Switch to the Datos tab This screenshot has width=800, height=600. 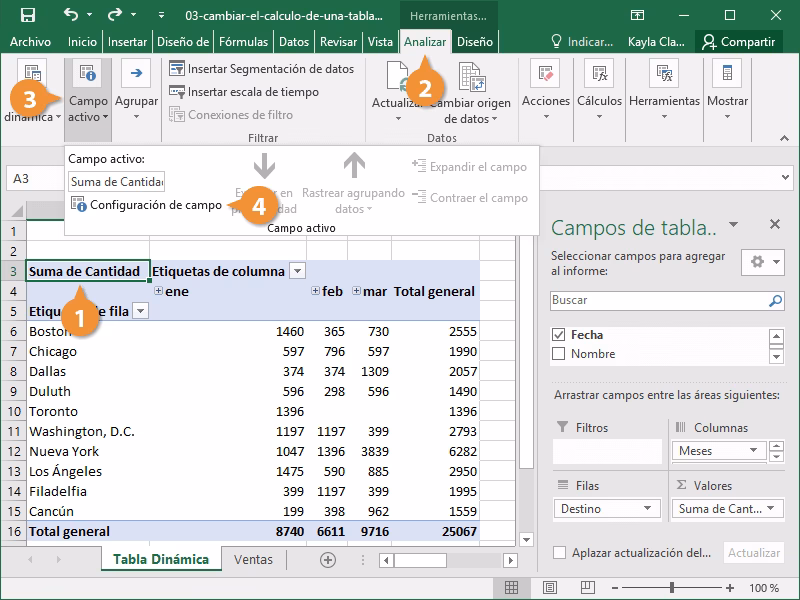click(x=294, y=42)
